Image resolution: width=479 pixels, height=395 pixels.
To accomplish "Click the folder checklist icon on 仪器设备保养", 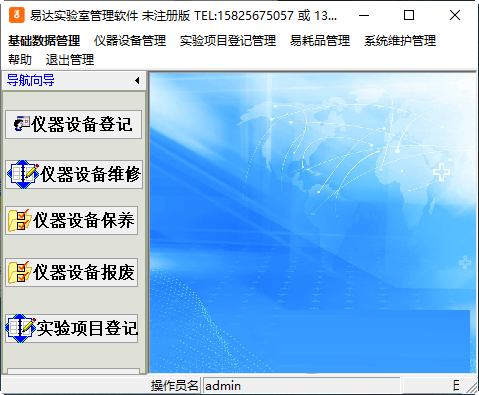I will (20, 220).
